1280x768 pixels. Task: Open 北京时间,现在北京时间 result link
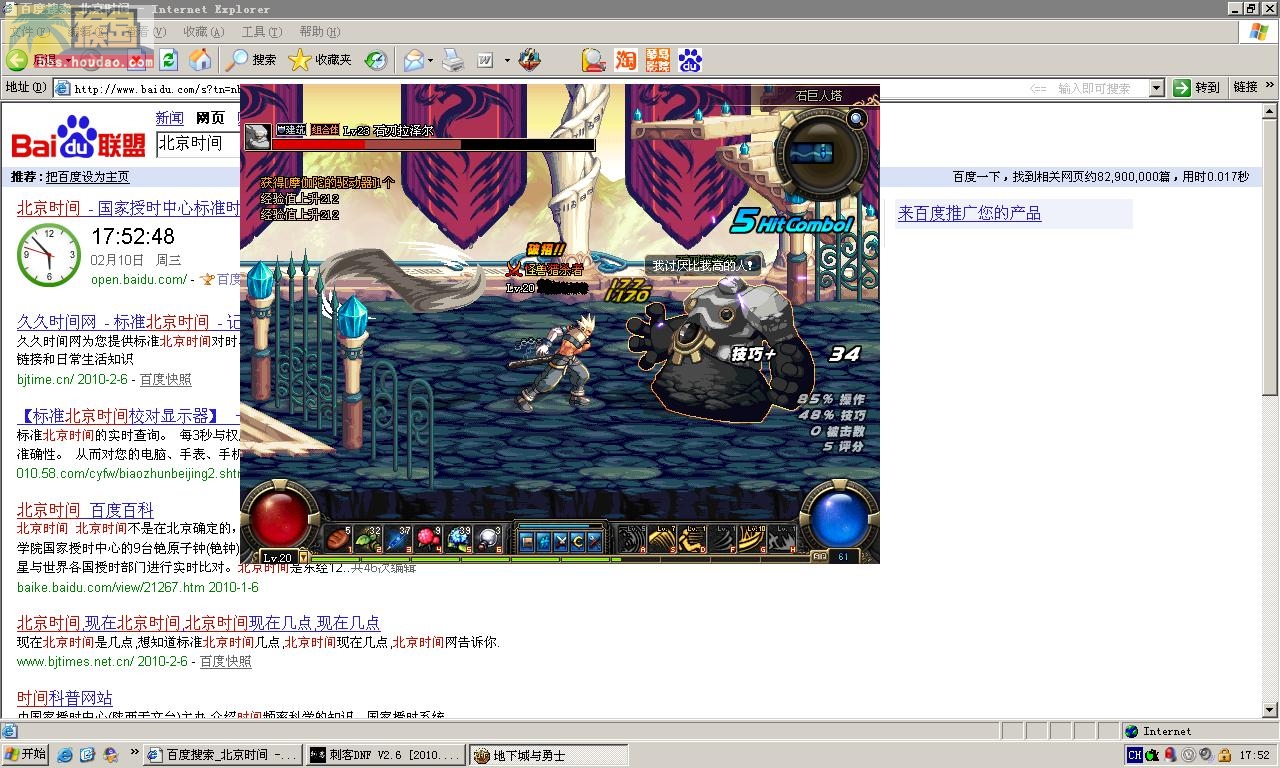[x=198, y=623]
